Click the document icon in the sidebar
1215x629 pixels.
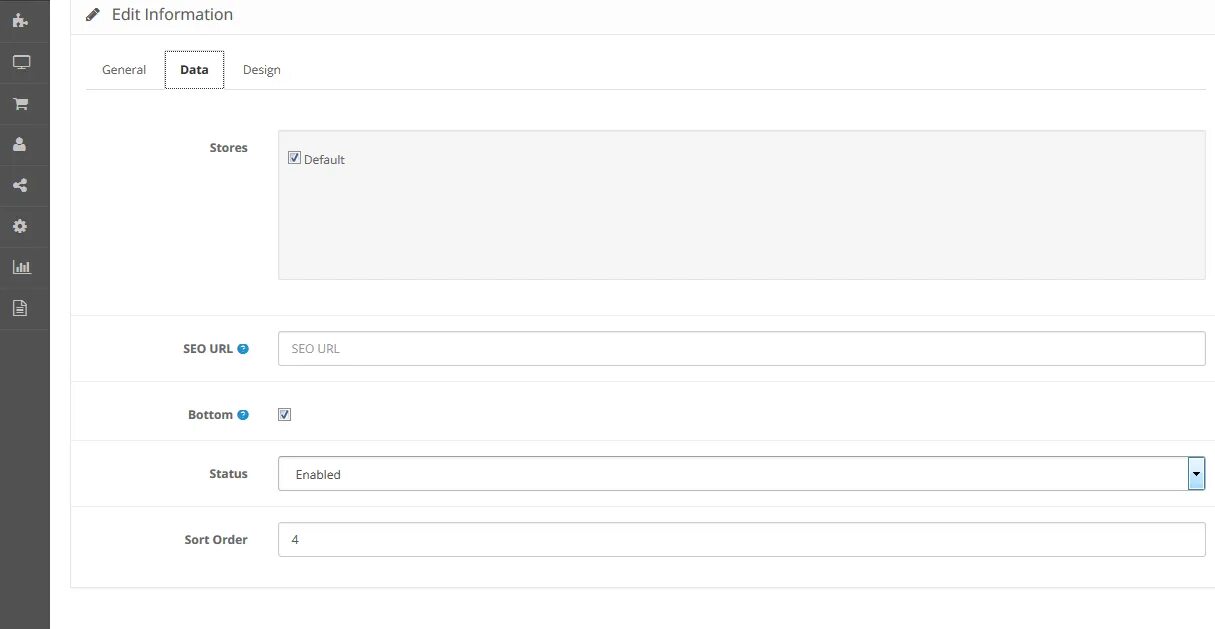20,308
